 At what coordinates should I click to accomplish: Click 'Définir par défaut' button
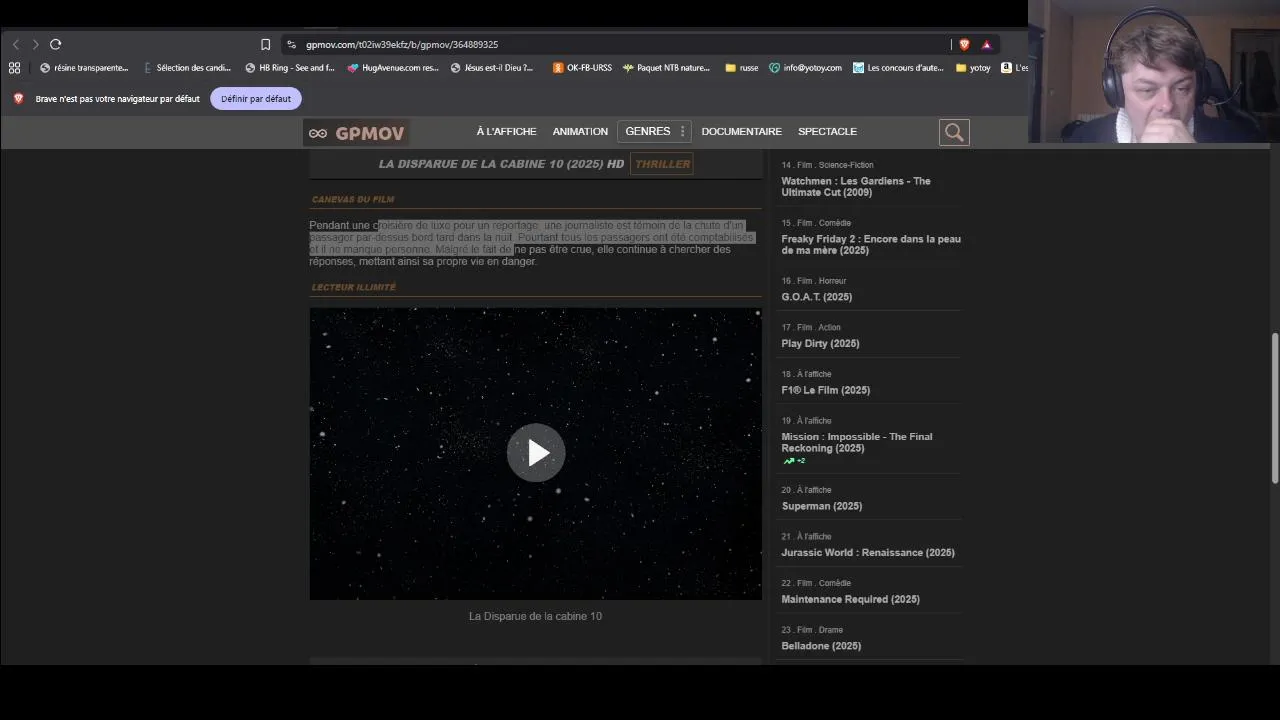click(256, 99)
